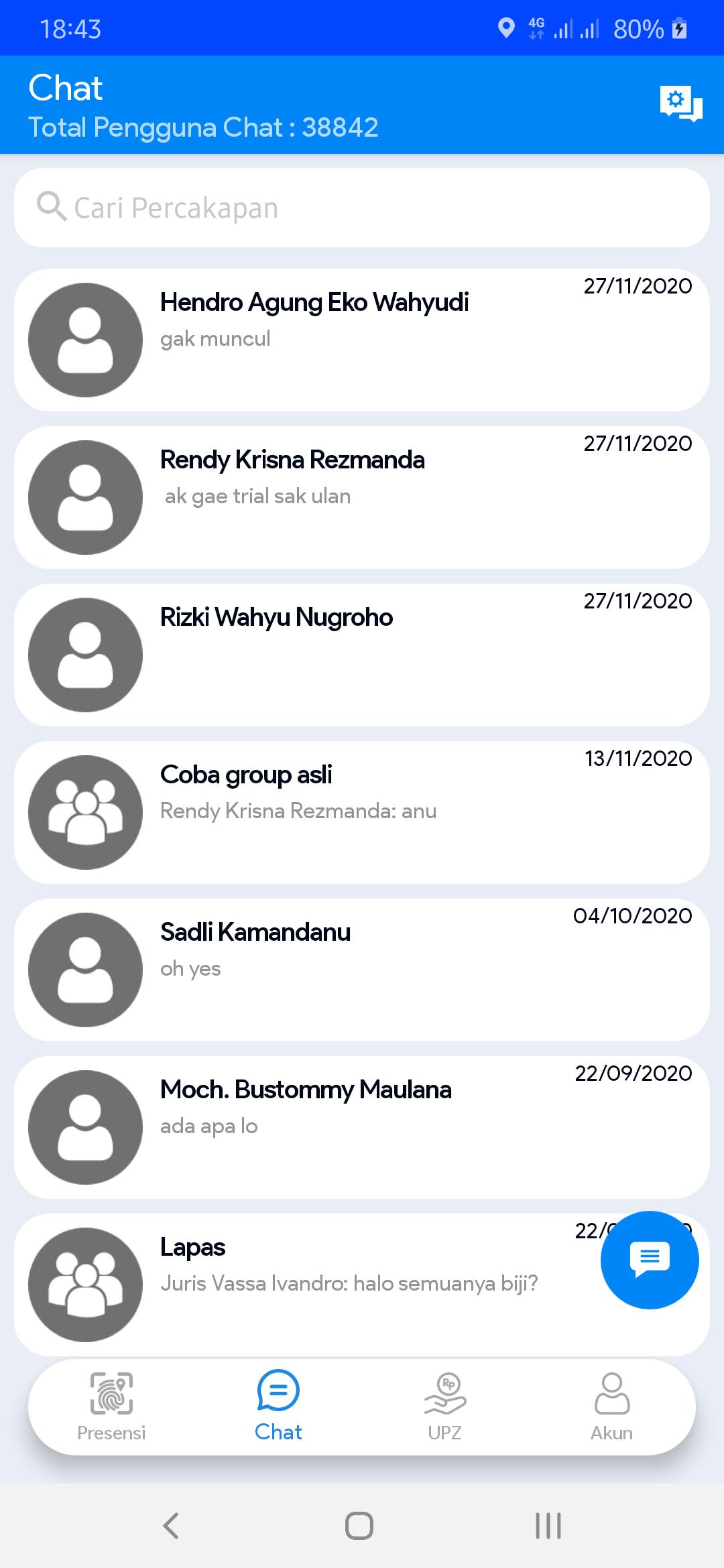Tap Rizki Wahyu Nugroho's profile avatar

tap(85, 655)
